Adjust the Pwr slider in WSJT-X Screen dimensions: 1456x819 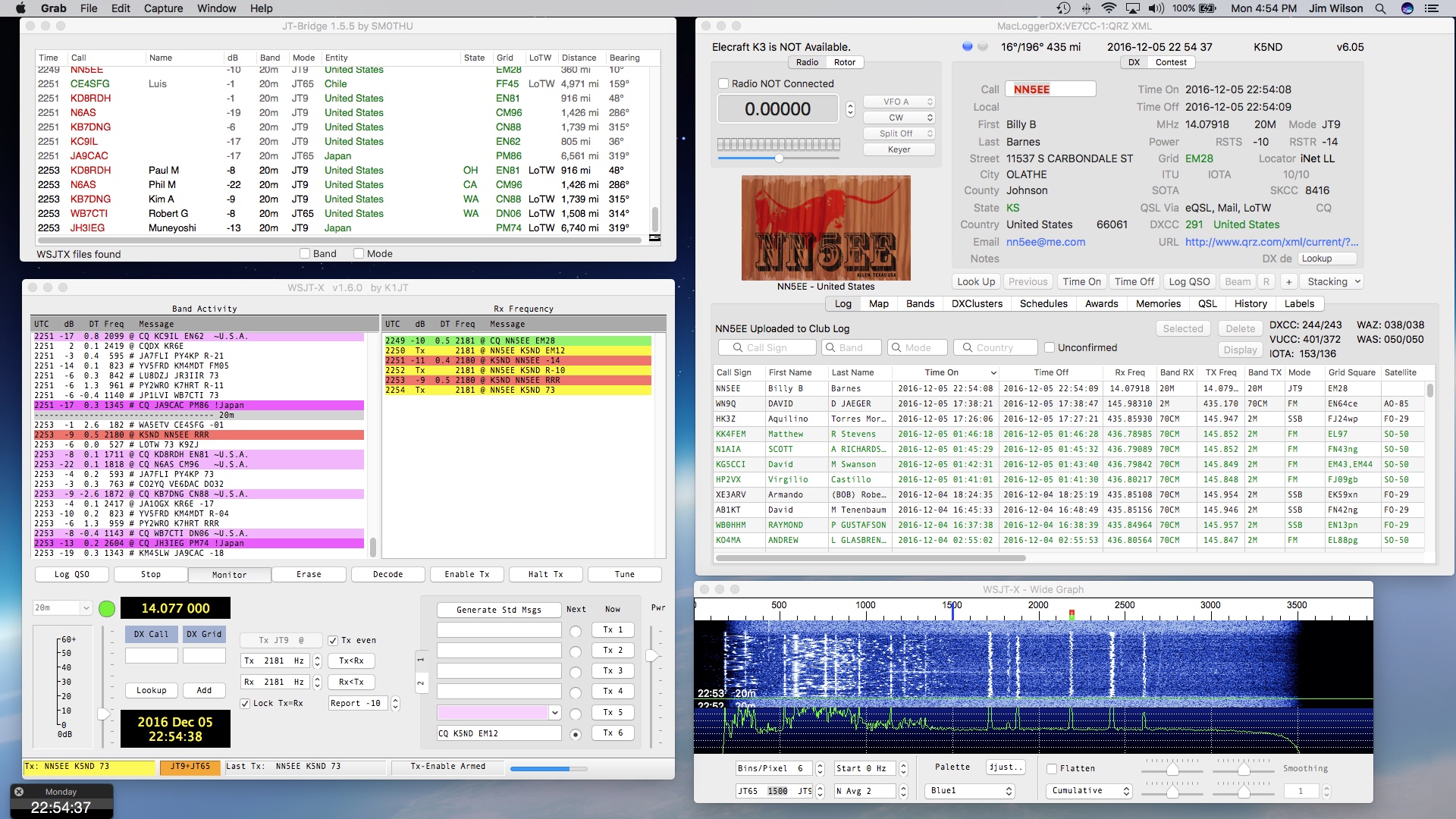(651, 655)
